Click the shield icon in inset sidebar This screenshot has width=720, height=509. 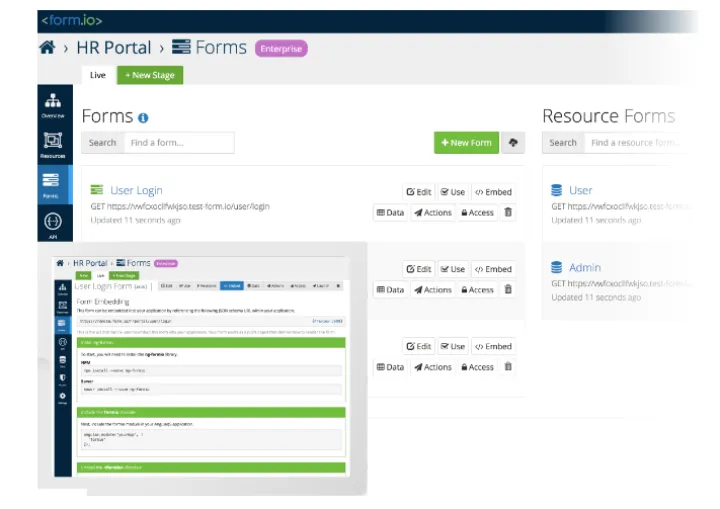point(62,379)
